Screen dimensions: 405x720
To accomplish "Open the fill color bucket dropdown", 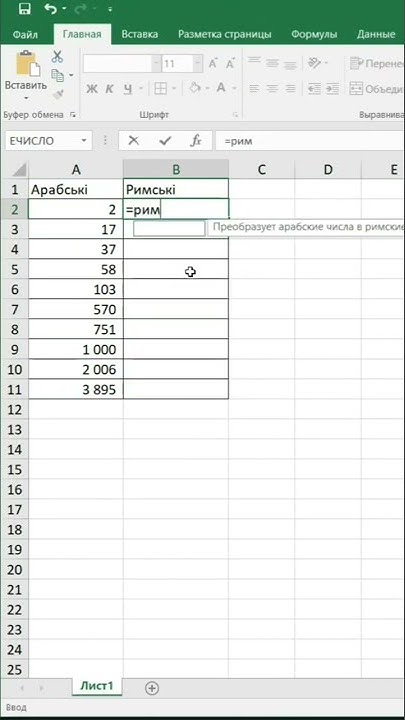I will coord(207,89).
